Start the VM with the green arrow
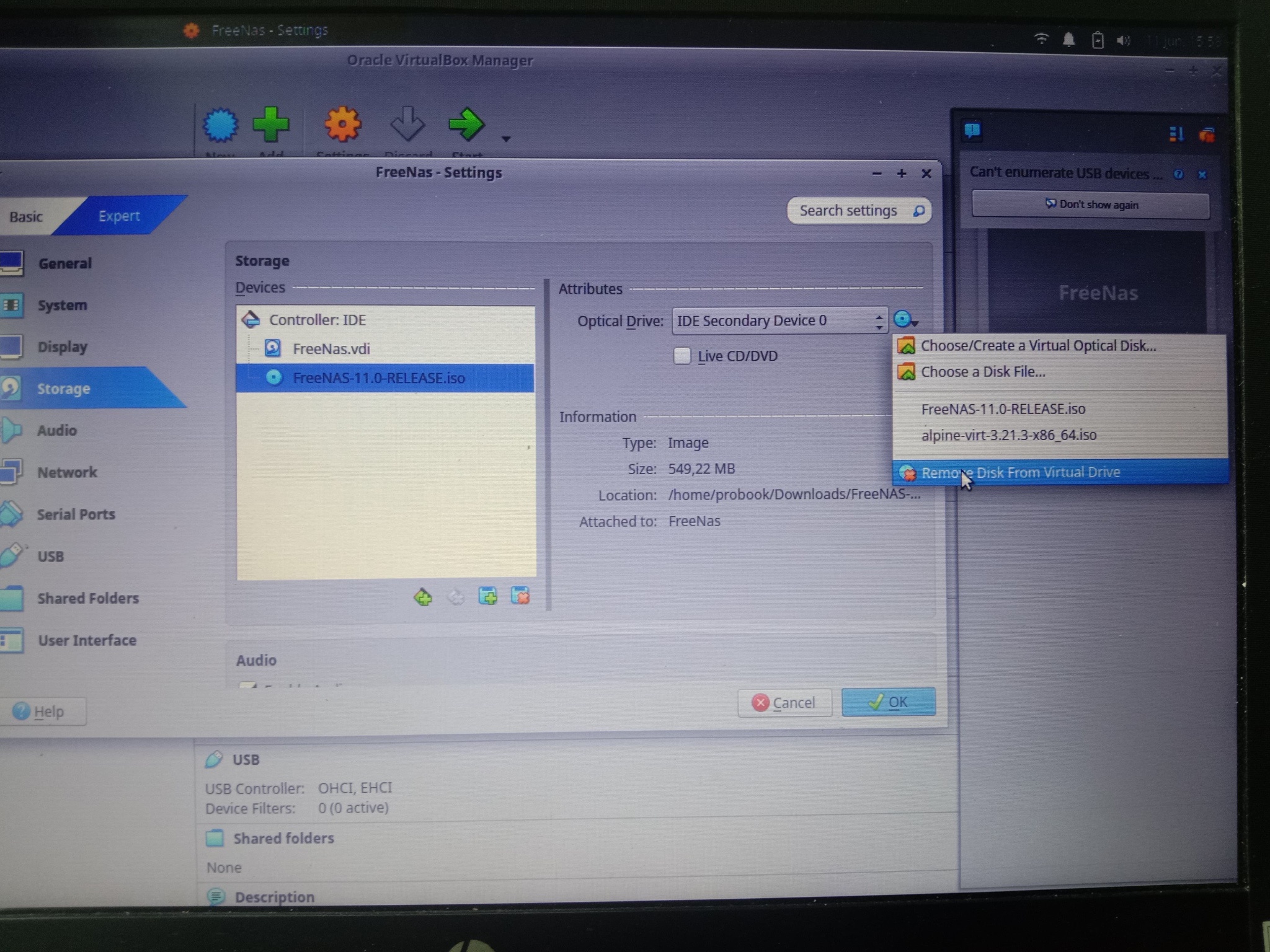This screenshot has width=1270, height=952. (466, 124)
